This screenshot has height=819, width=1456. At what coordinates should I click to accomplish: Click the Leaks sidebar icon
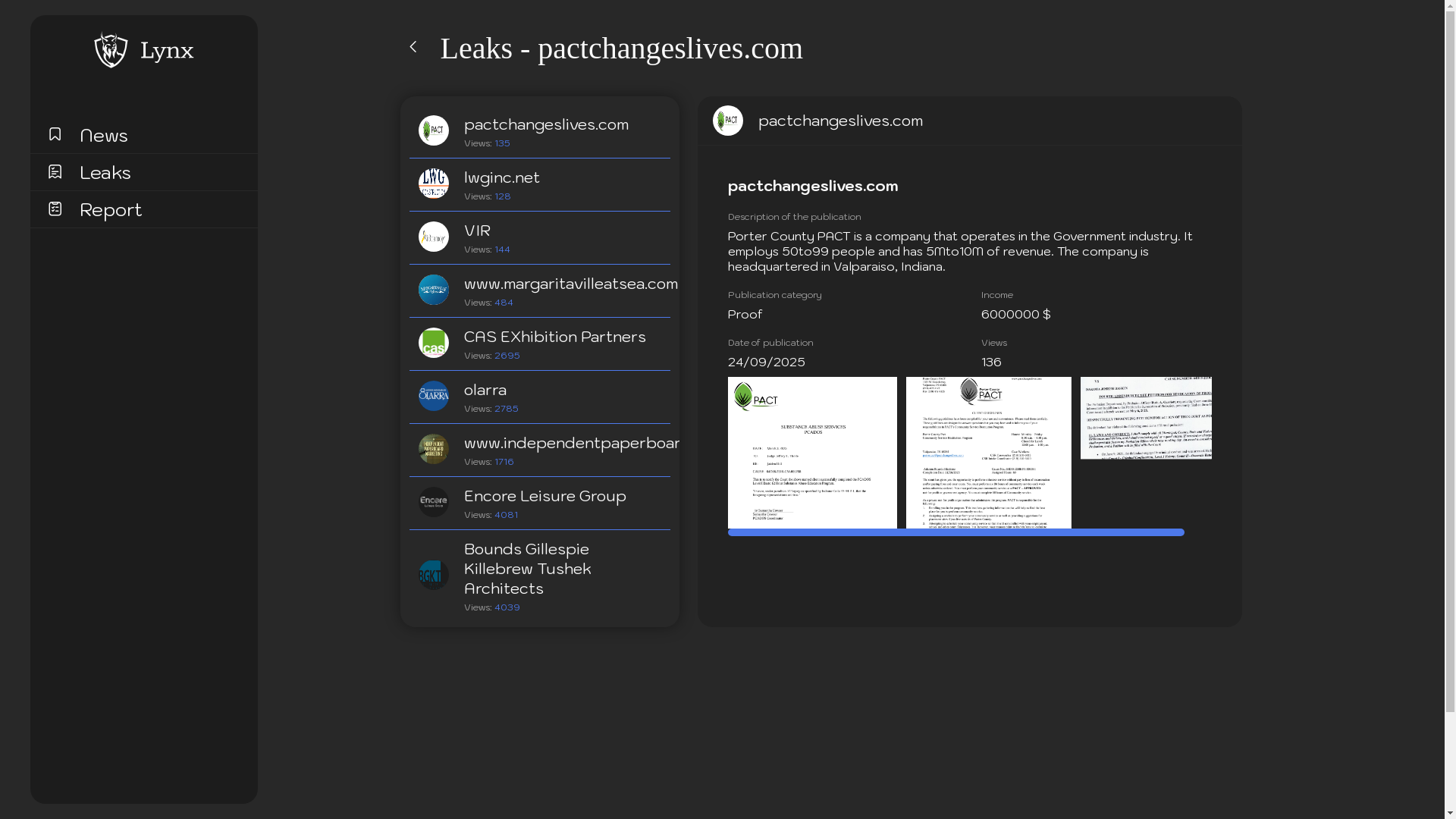[x=55, y=171]
